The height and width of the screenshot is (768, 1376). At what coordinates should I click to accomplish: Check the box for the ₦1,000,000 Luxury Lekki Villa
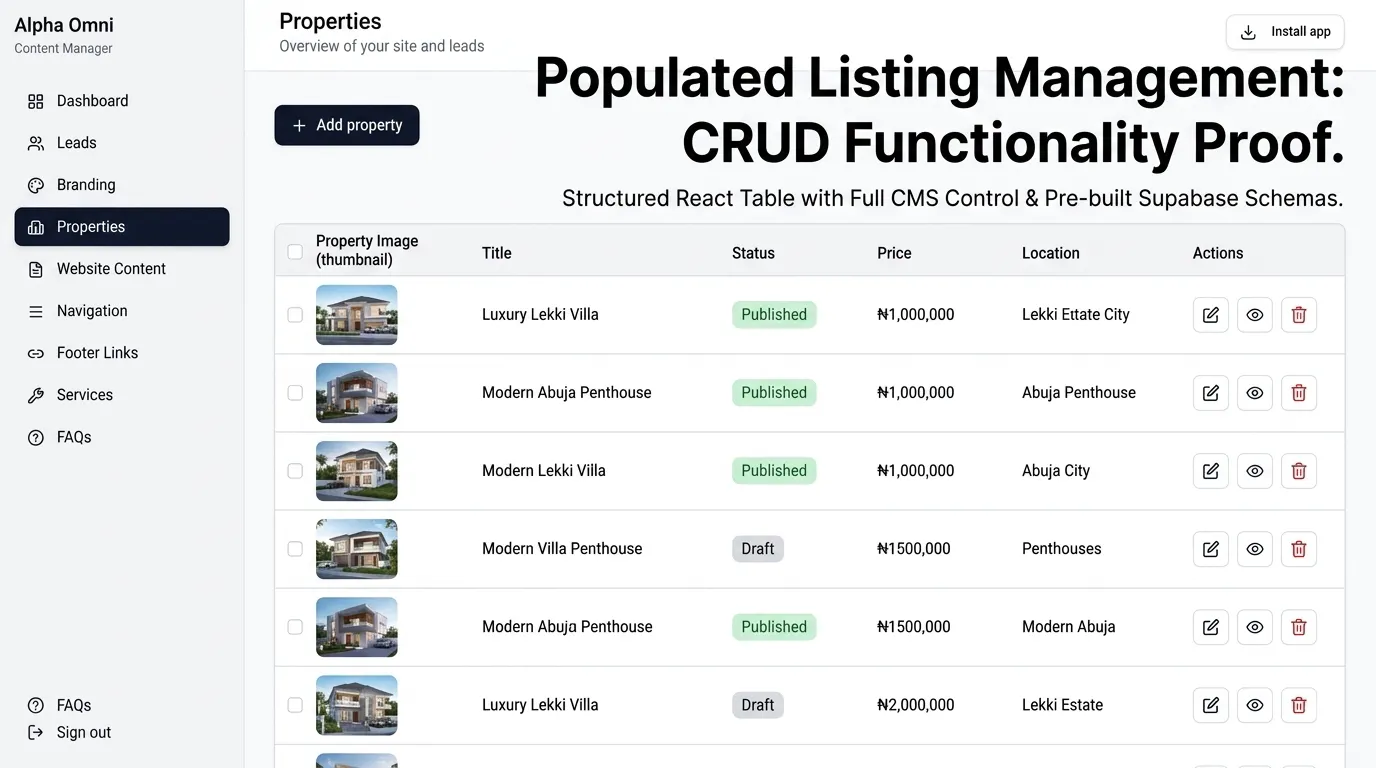tap(295, 315)
